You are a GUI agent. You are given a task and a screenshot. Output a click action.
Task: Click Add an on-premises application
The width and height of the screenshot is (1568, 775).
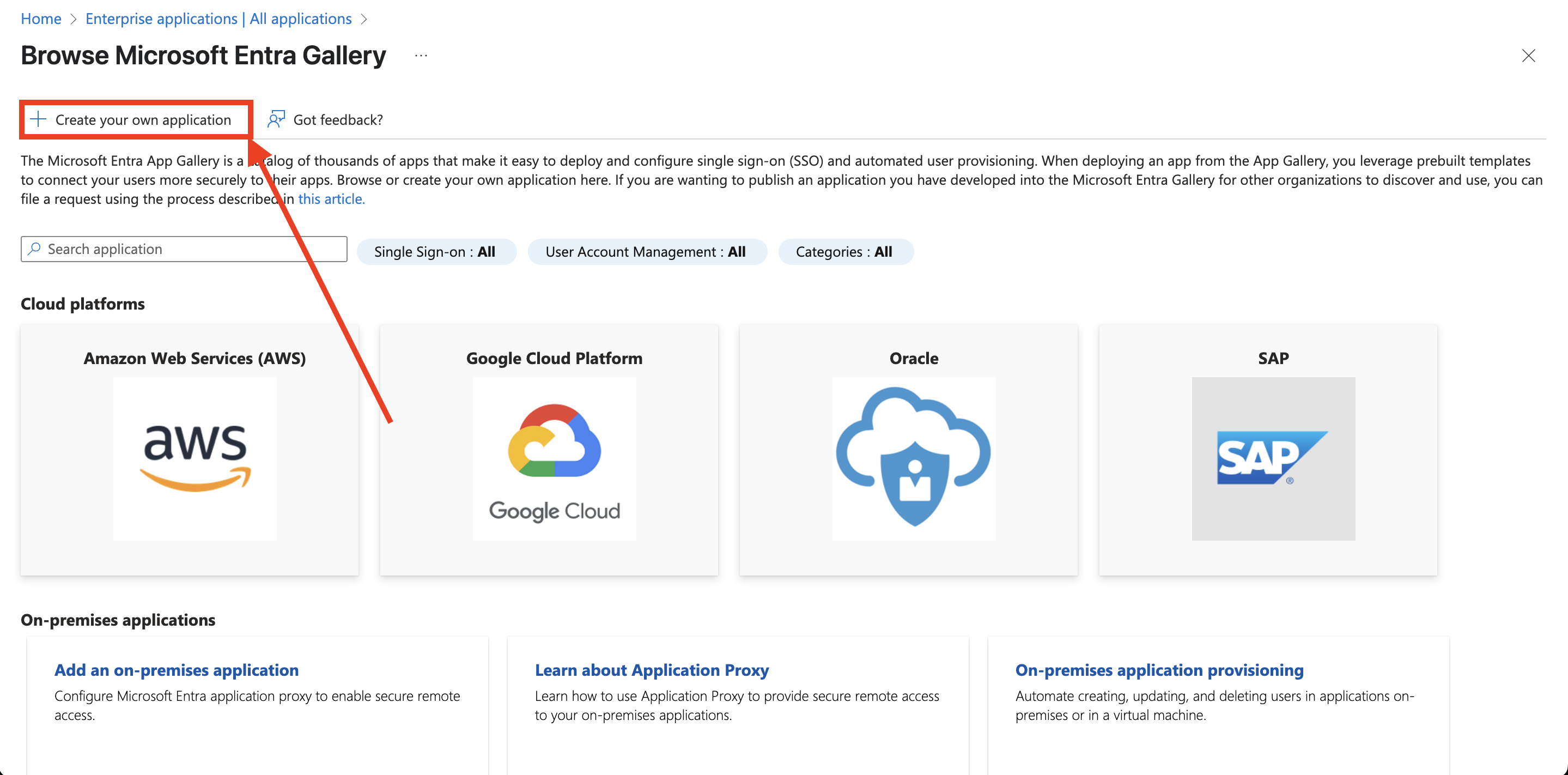coord(177,670)
